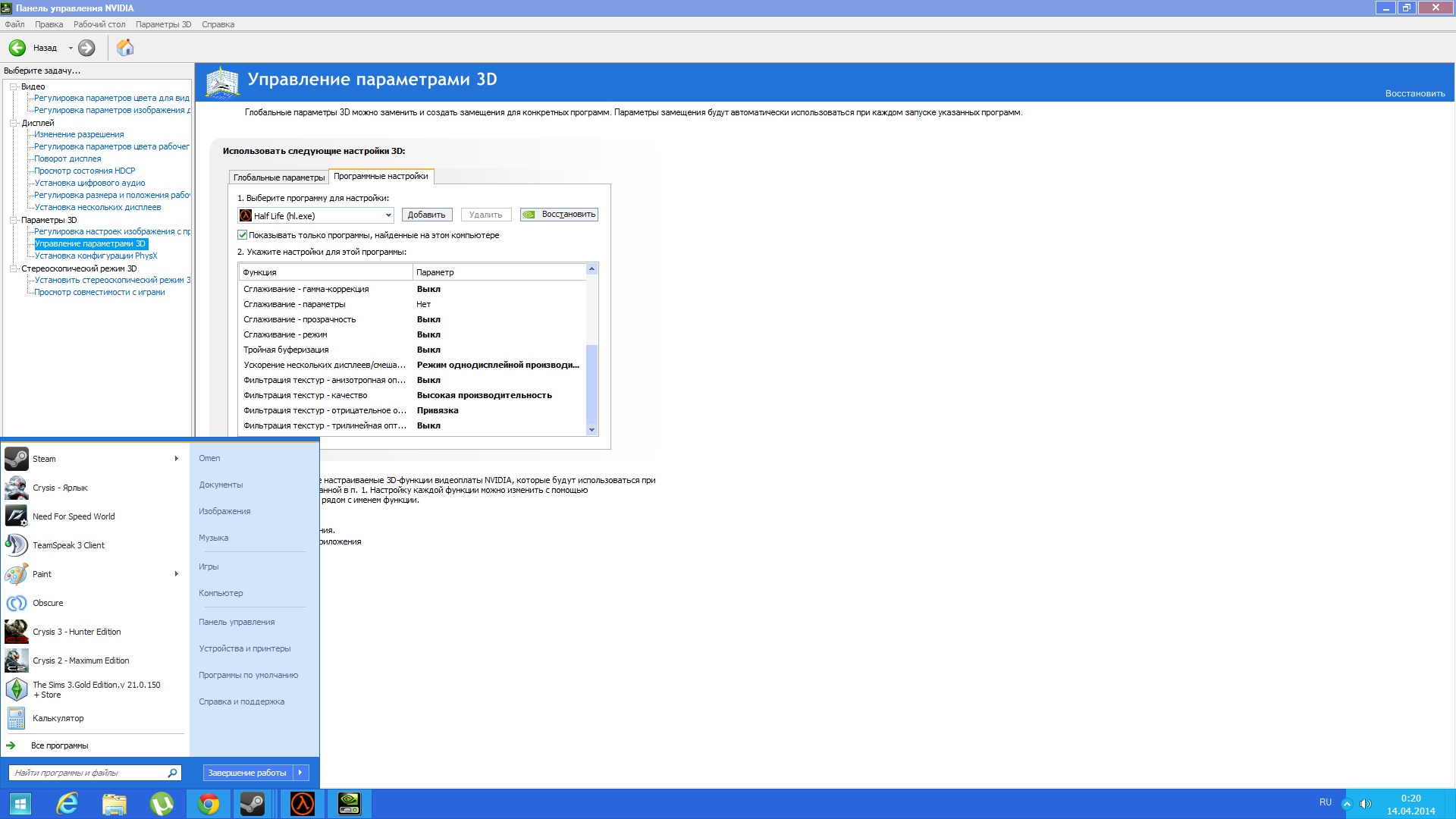Screen dimensions: 1456x819
Task: Click the NVIDIA taskbar icon
Action: 349,804
